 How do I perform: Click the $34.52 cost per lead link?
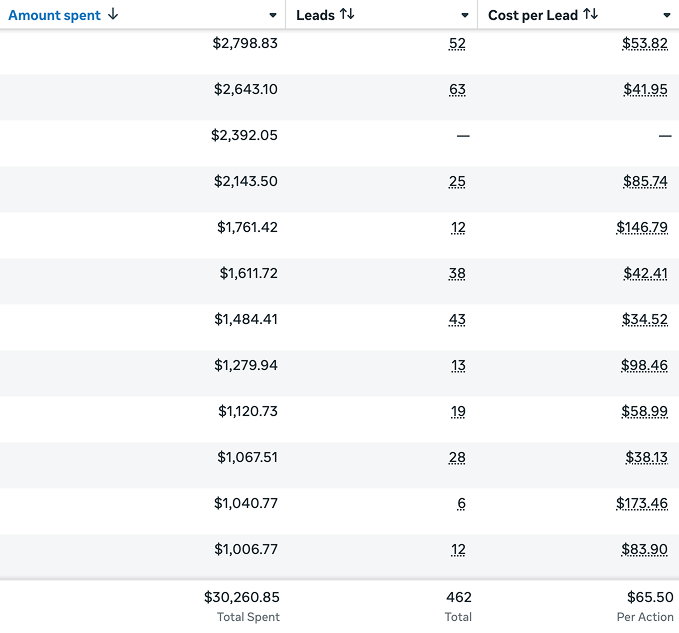coord(644,320)
